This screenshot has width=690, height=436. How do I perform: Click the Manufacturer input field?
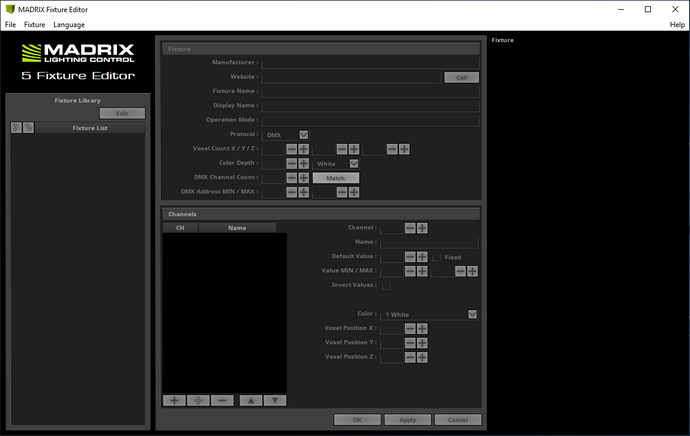[371, 62]
